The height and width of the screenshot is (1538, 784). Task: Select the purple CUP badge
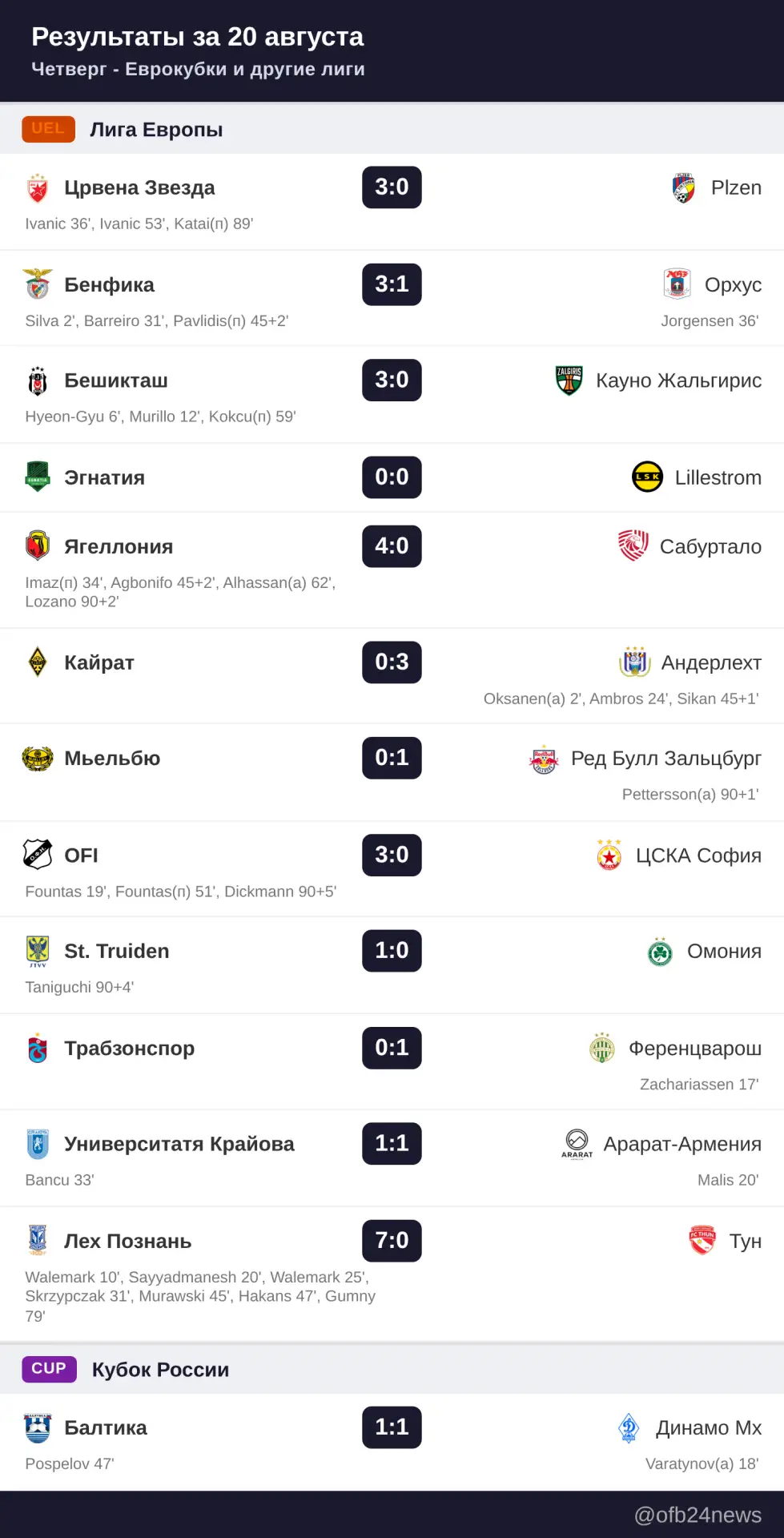49,1369
